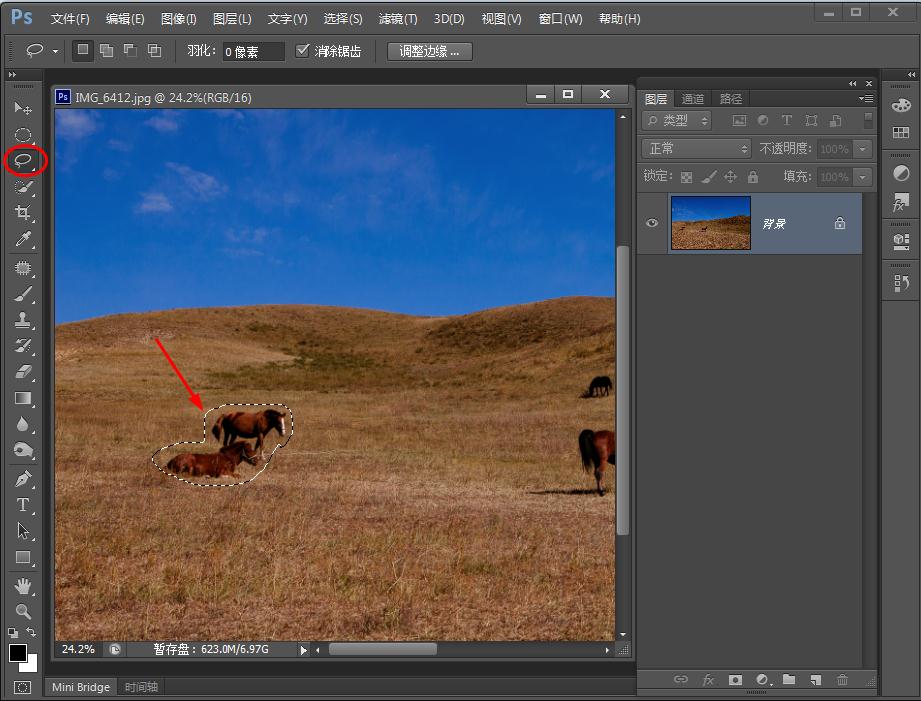Switch to the 通道 tab

click(x=693, y=99)
